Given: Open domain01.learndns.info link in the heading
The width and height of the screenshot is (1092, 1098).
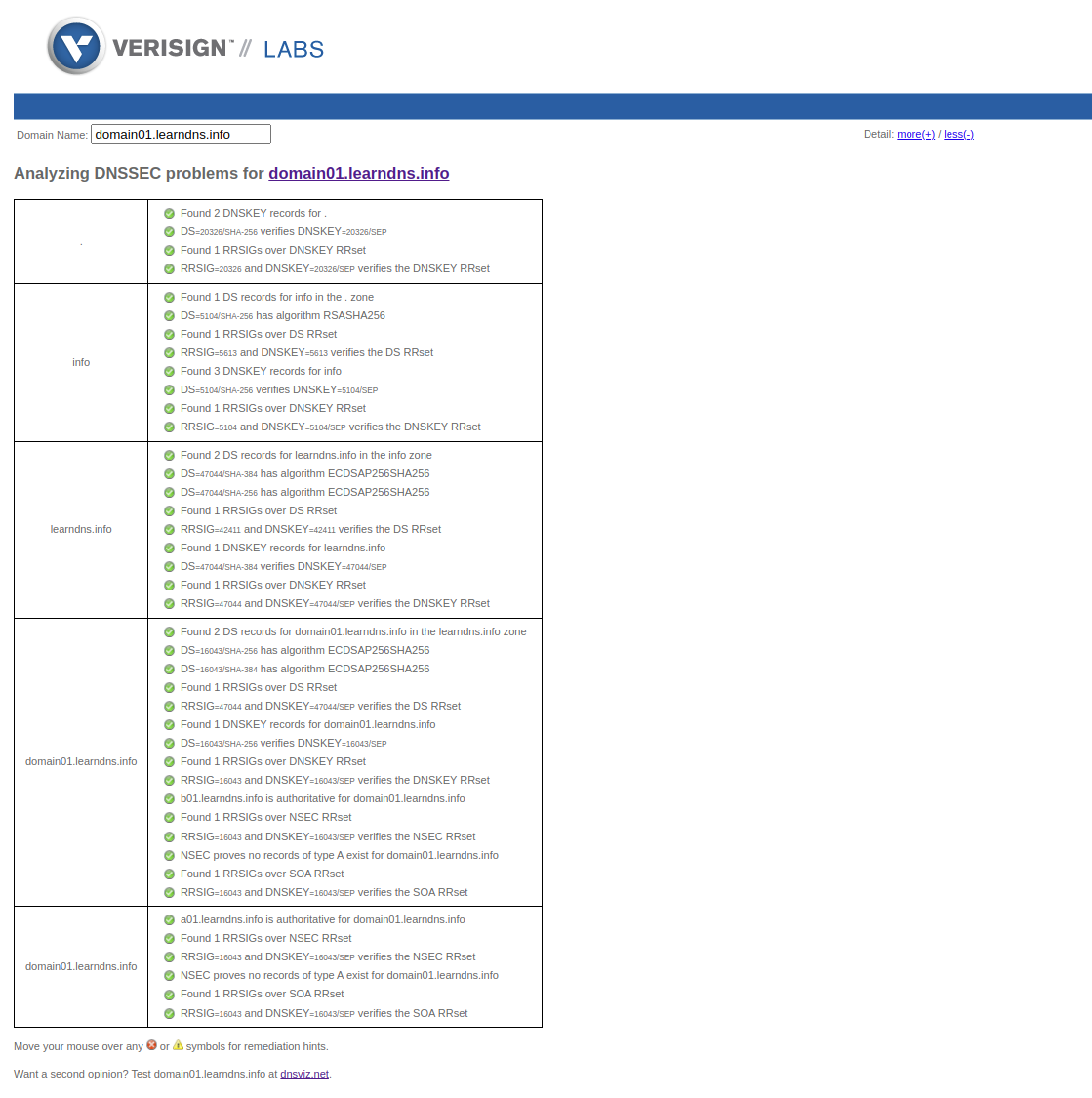Looking at the screenshot, I should (358, 173).
